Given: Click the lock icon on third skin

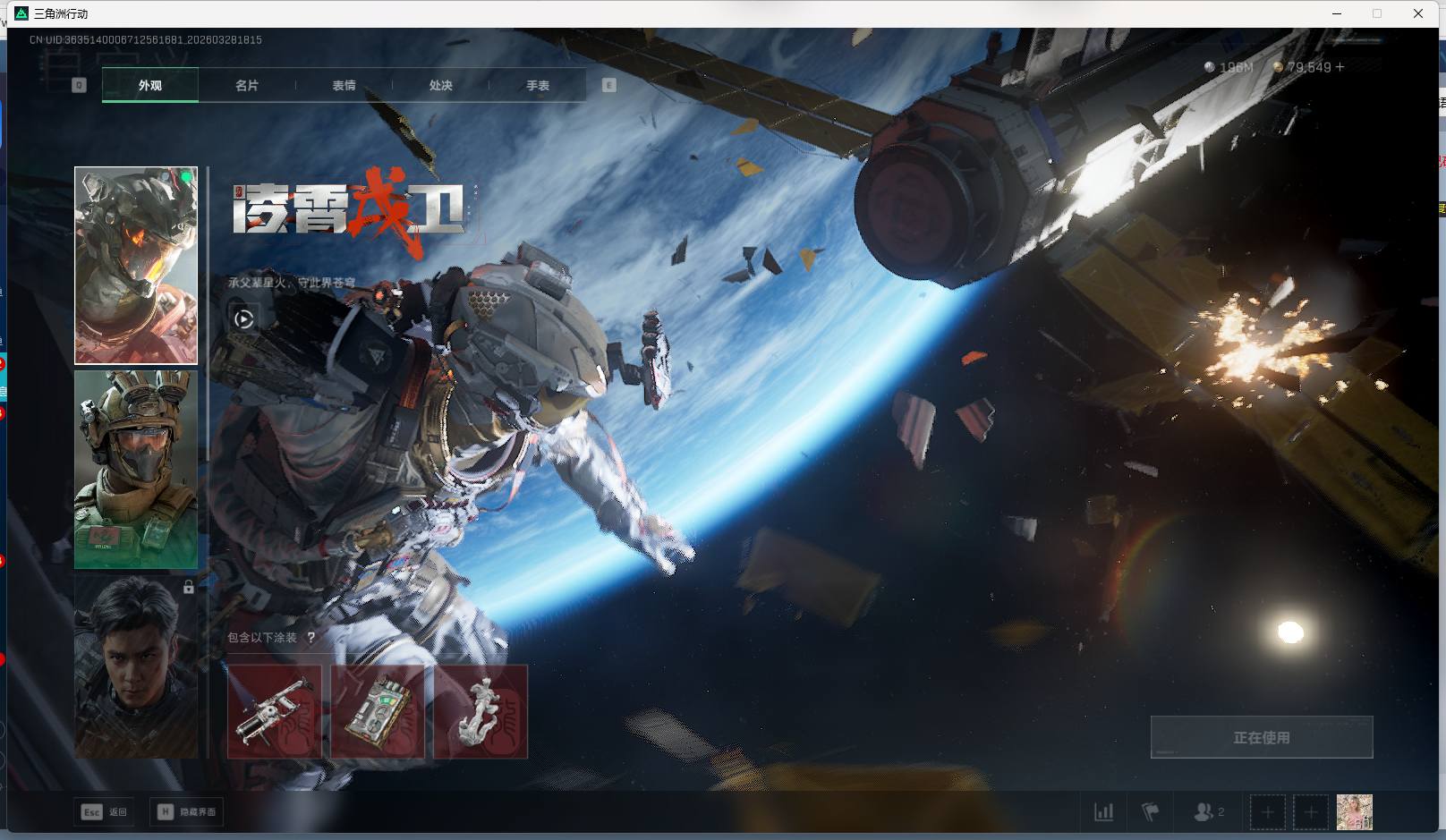Looking at the screenshot, I should point(188,588).
